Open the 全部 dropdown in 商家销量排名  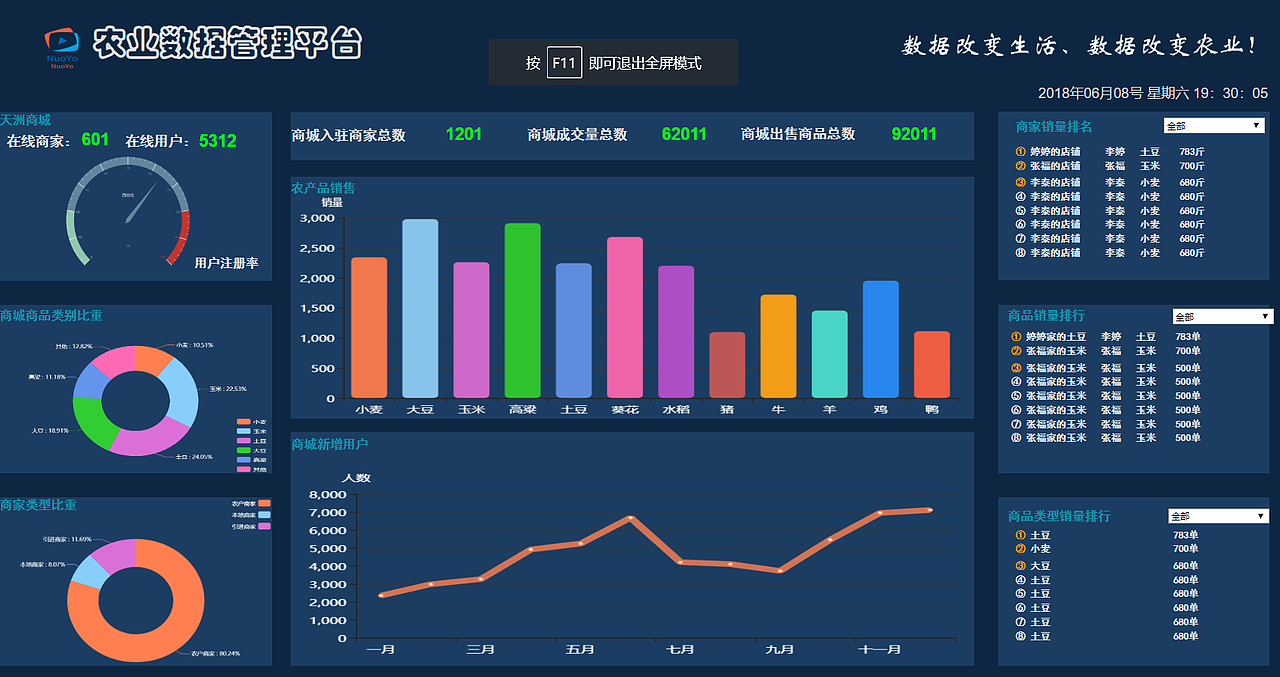tap(1213, 126)
